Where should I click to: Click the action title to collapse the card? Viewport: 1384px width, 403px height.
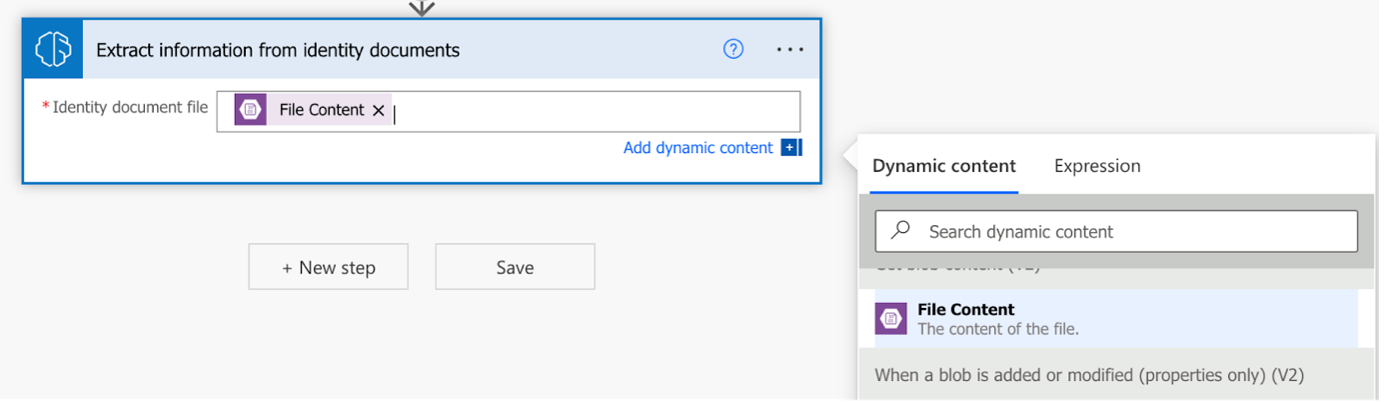click(278, 50)
